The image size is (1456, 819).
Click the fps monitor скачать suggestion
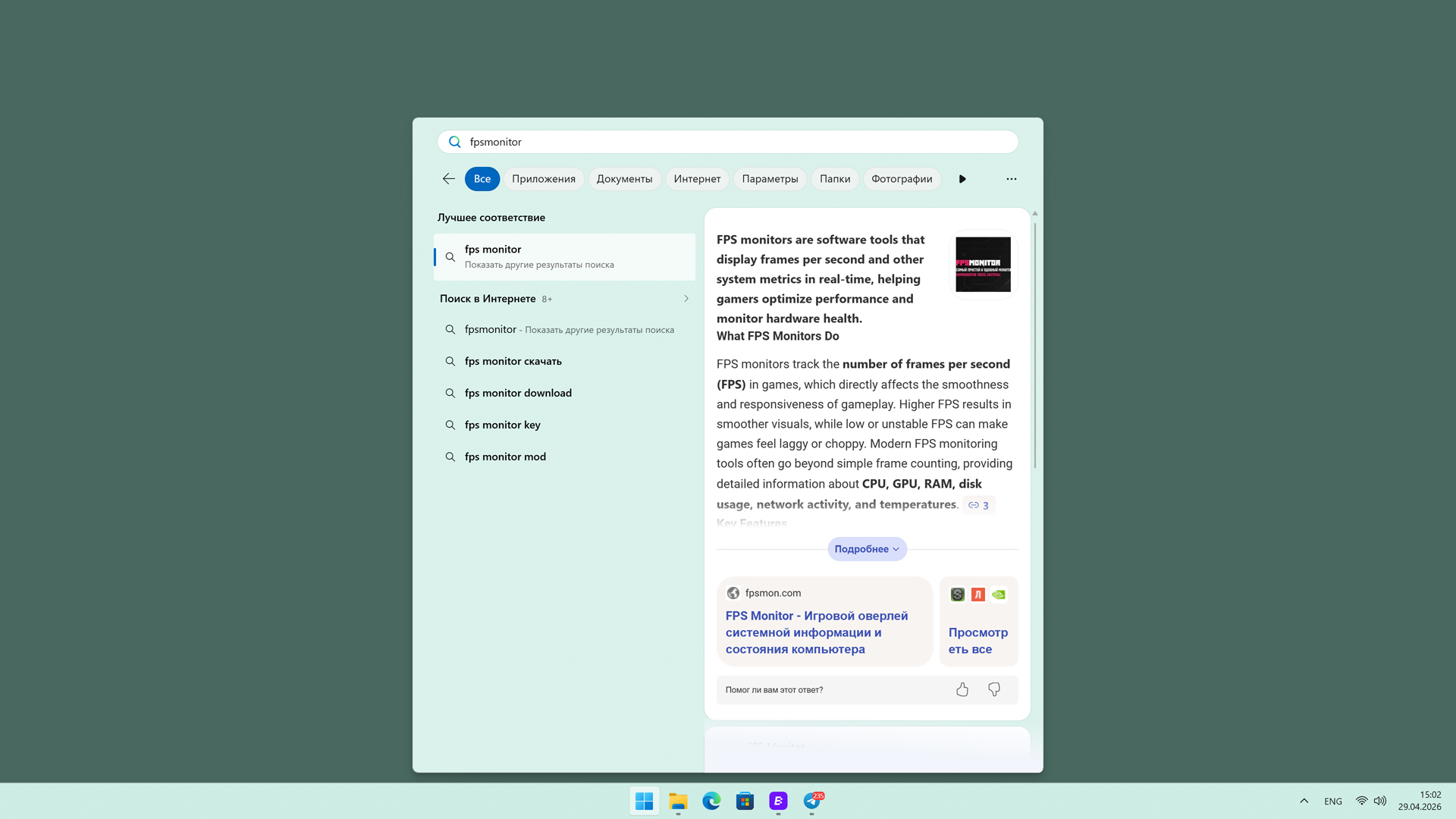coord(513,362)
